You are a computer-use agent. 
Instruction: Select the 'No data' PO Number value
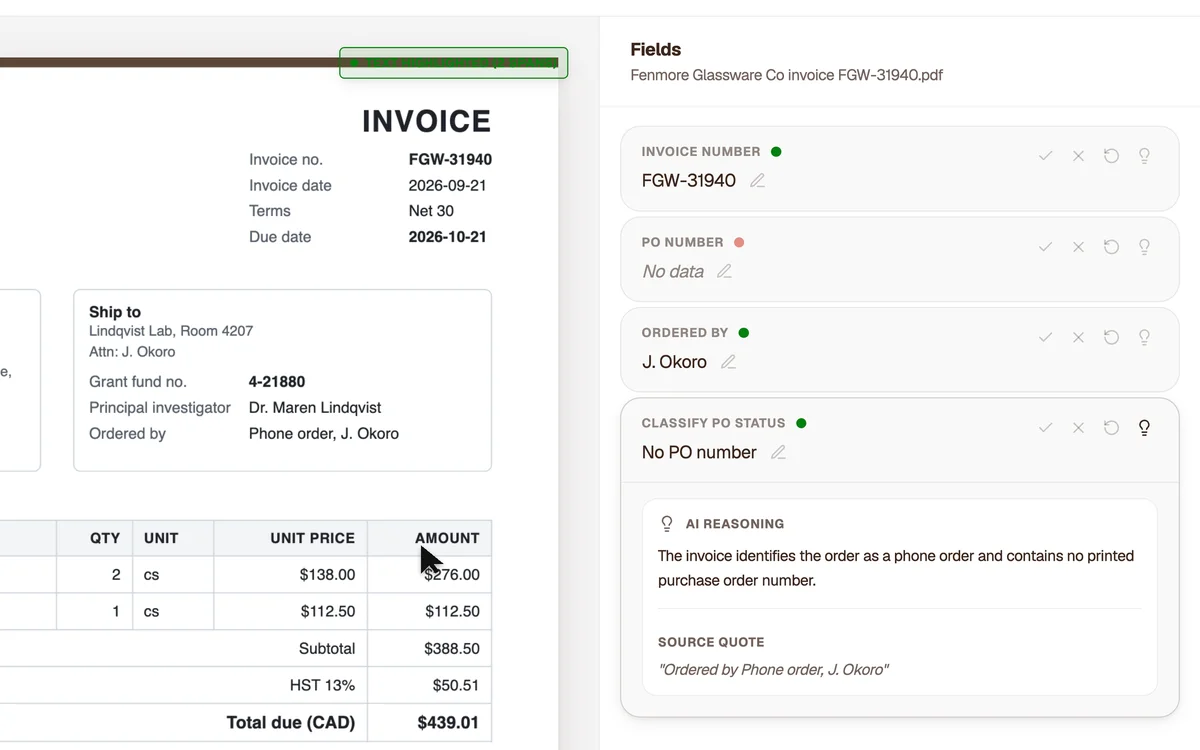click(673, 272)
